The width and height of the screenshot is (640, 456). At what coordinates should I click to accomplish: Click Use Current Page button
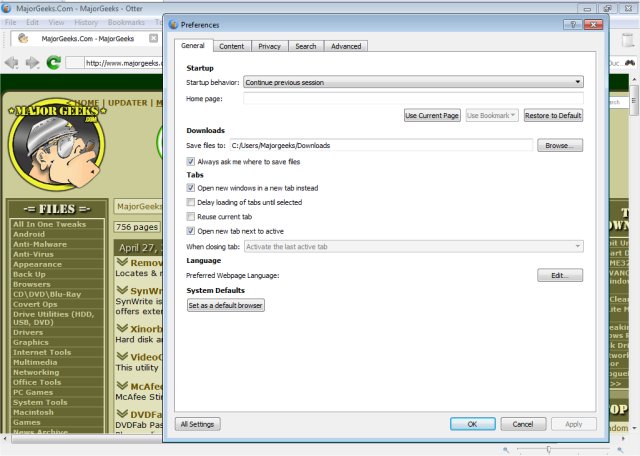432,116
